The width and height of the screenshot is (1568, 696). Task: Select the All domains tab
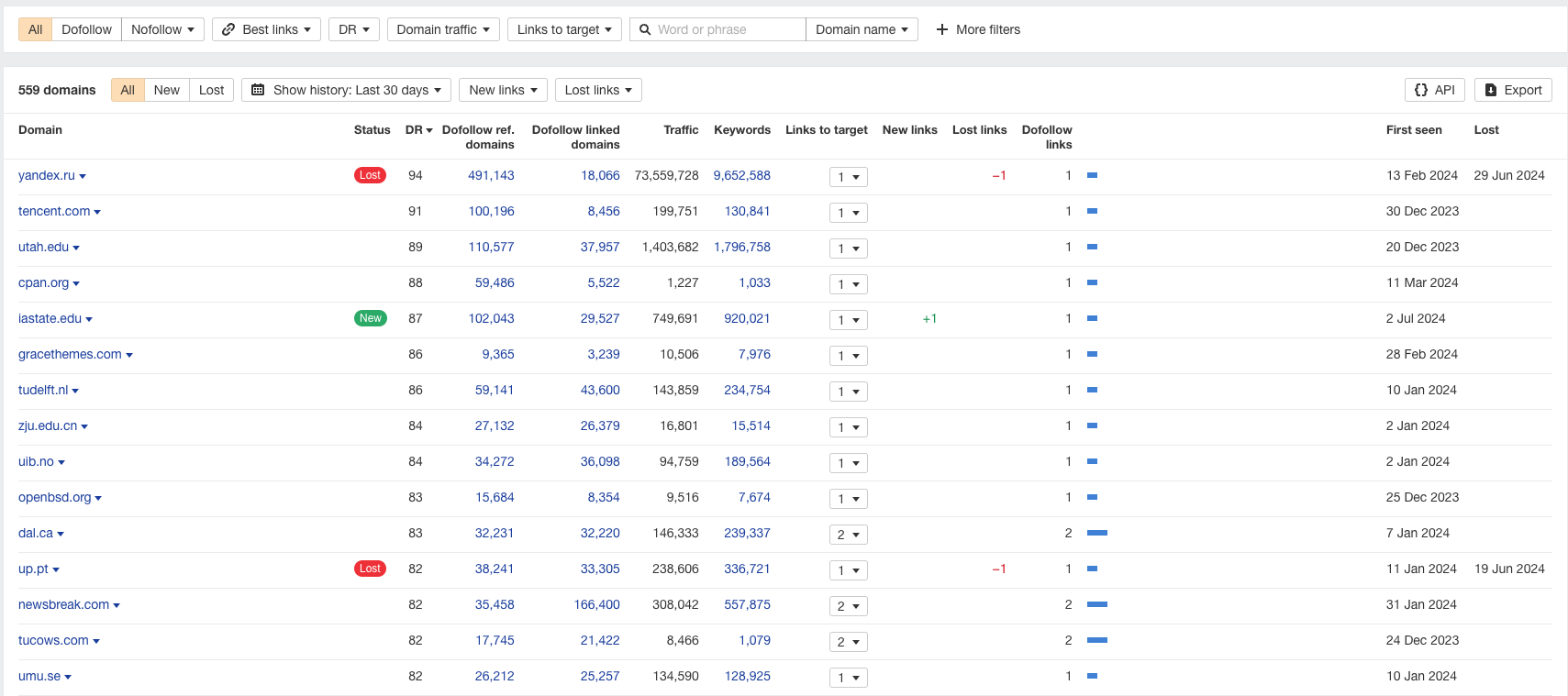pyautogui.click(x=128, y=90)
